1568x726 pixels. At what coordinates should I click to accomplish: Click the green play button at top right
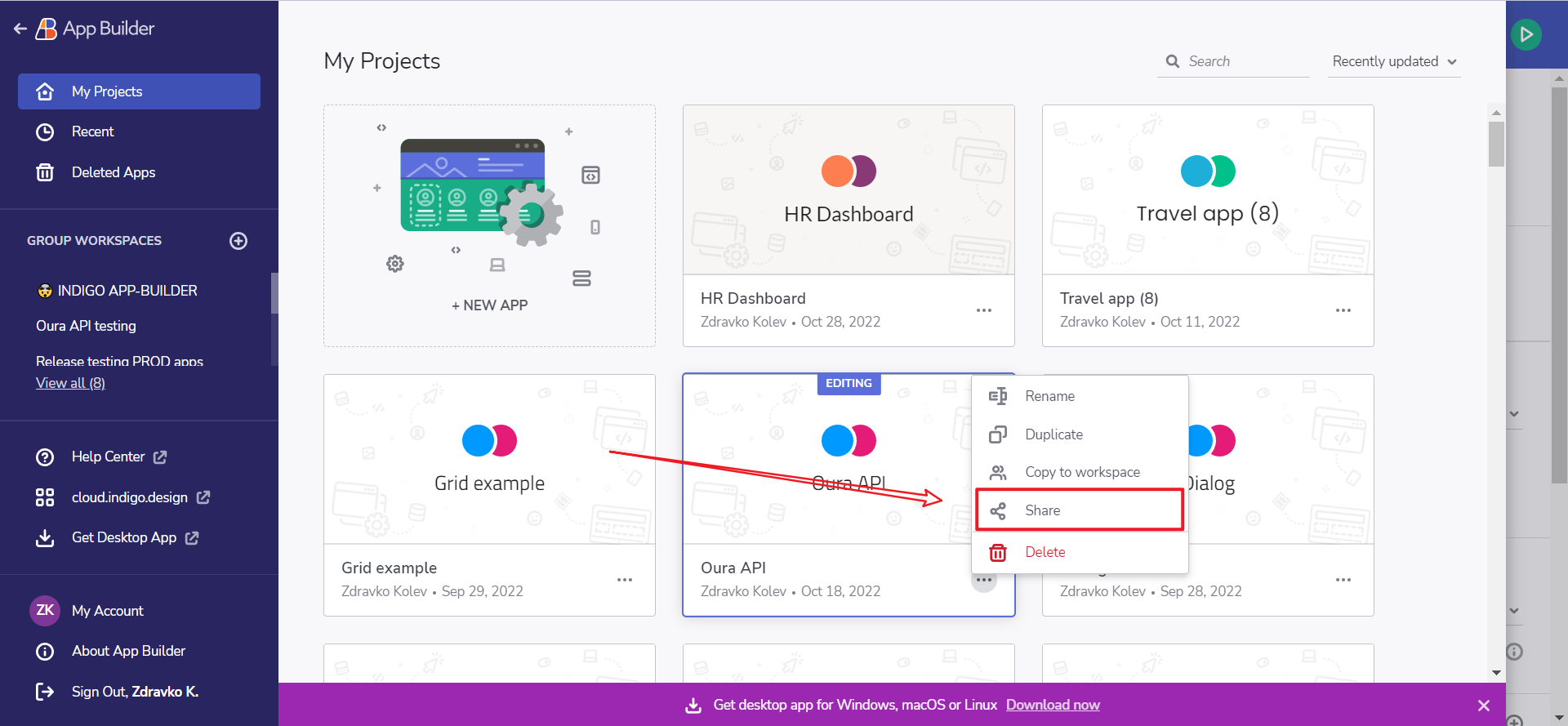click(x=1526, y=34)
